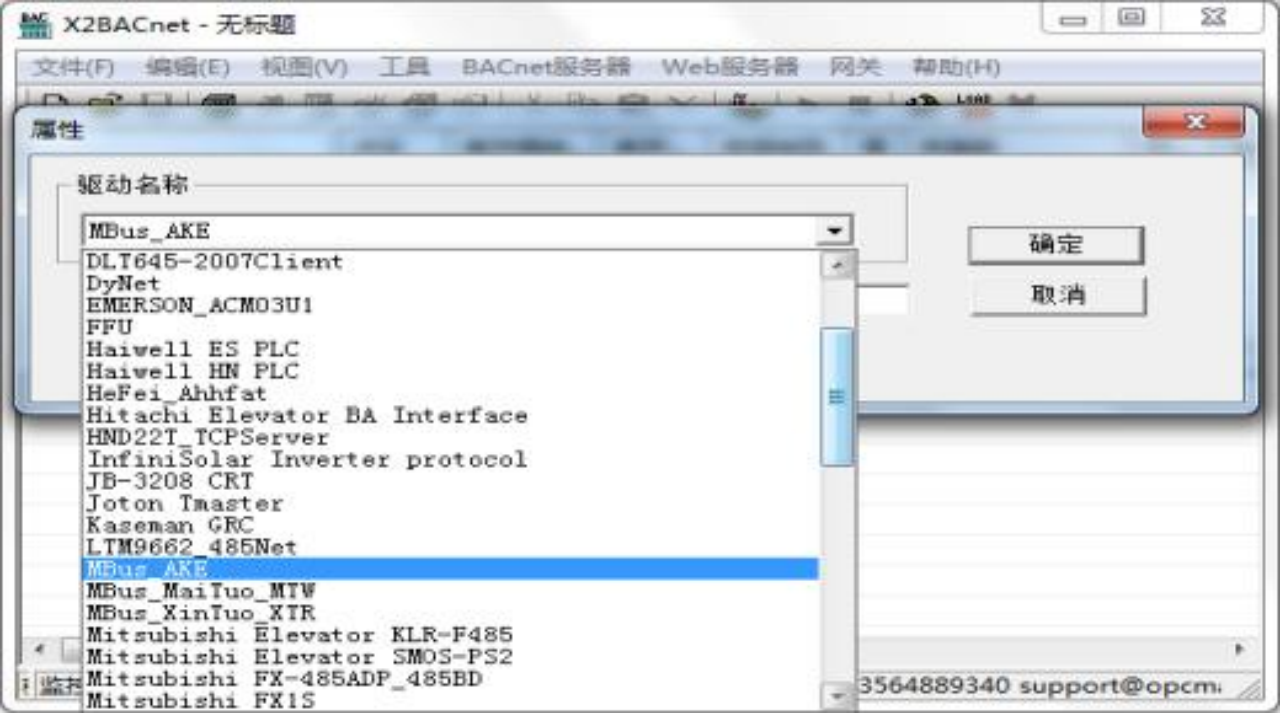Viewport: 1280px width, 713px height.
Task: Select HeFei_Ahhfat driver
Action: click(450, 394)
